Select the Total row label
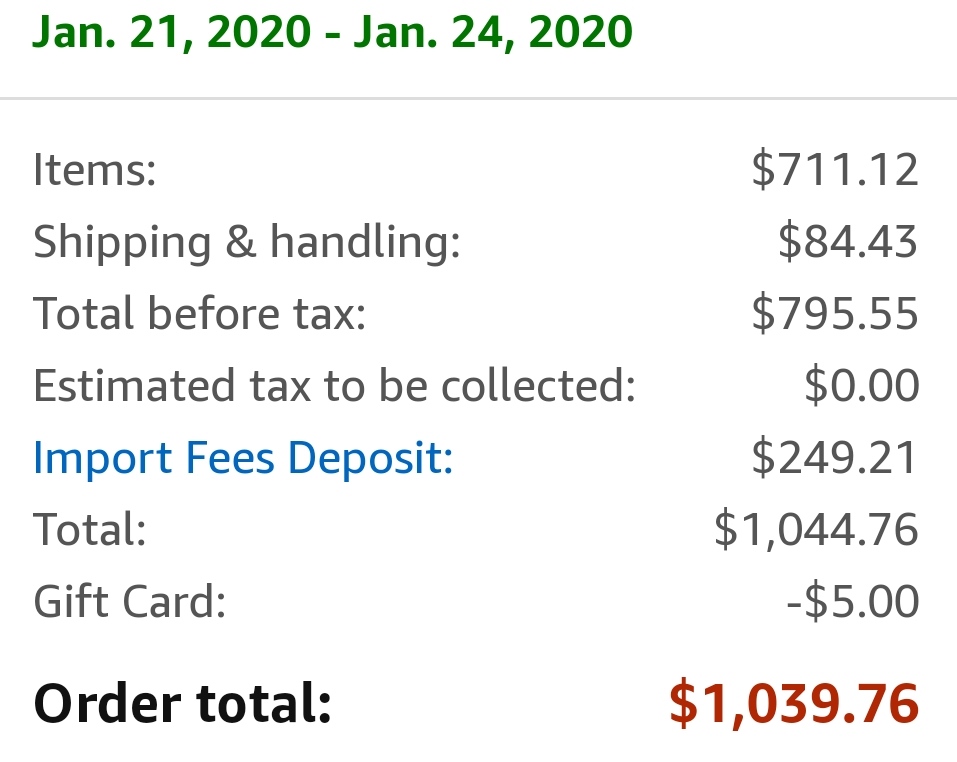Image resolution: width=957 pixels, height=762 pixels. tap(90, 529)
